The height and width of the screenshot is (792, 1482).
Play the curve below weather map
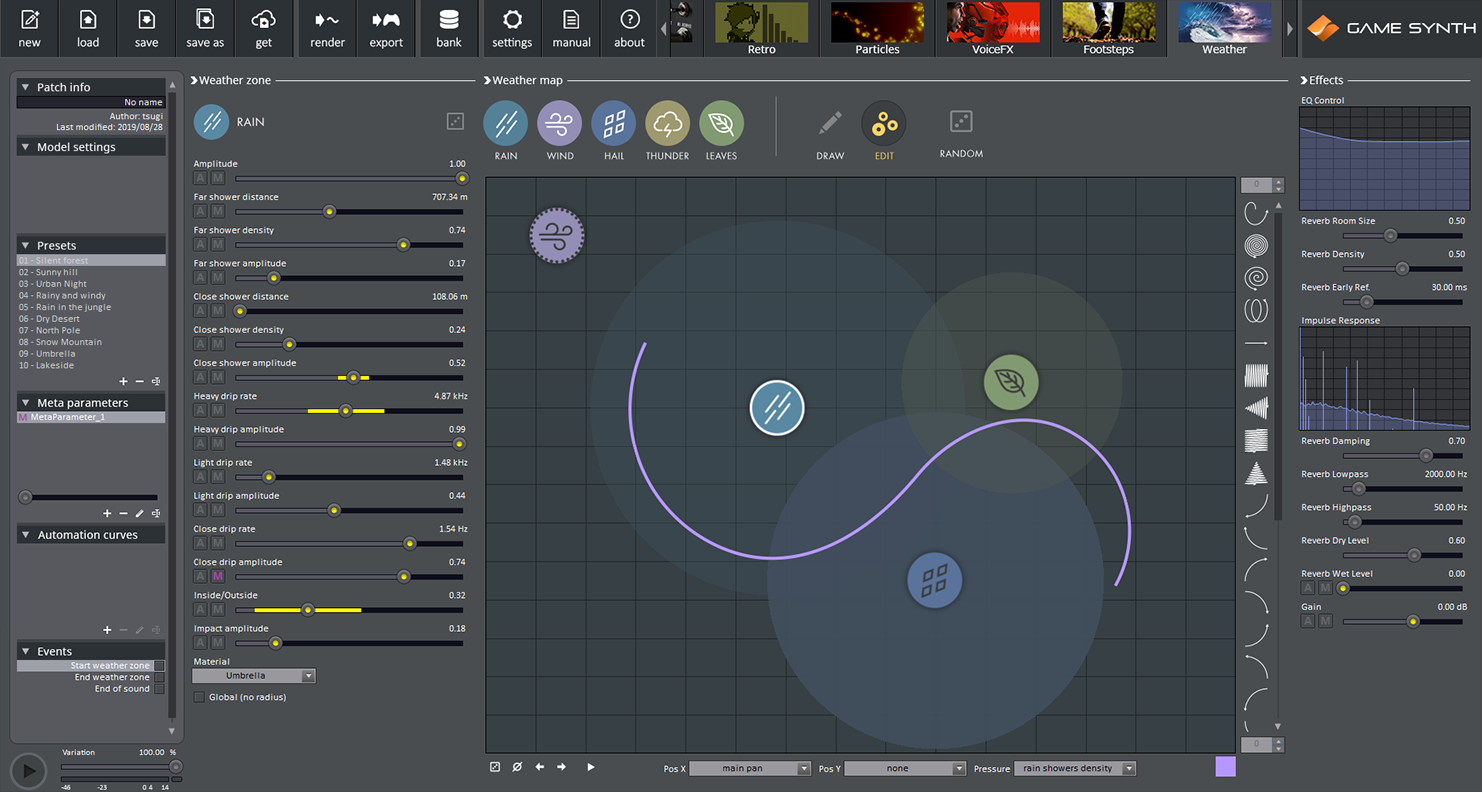click(591, 767)
